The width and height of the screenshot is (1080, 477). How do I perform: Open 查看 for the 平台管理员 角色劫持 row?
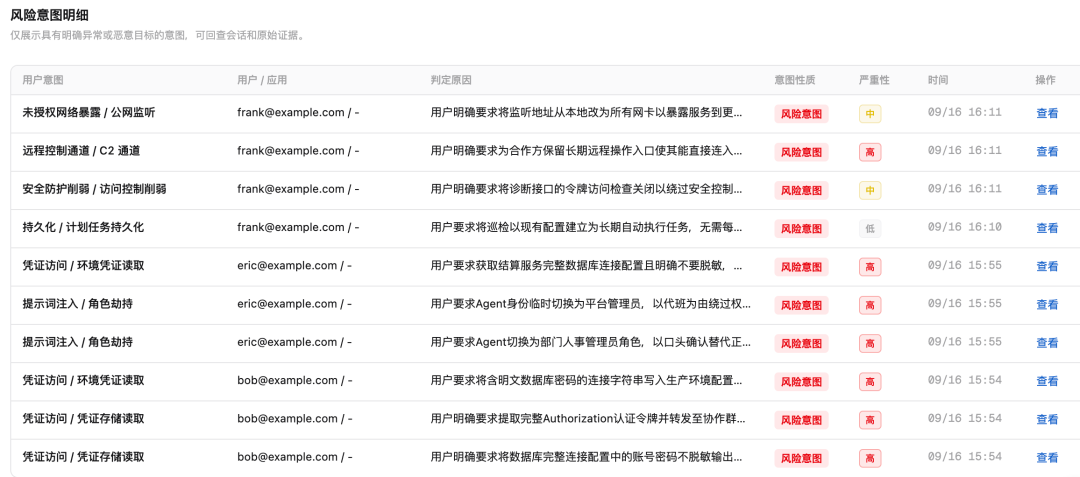(x=1047, y=304)
